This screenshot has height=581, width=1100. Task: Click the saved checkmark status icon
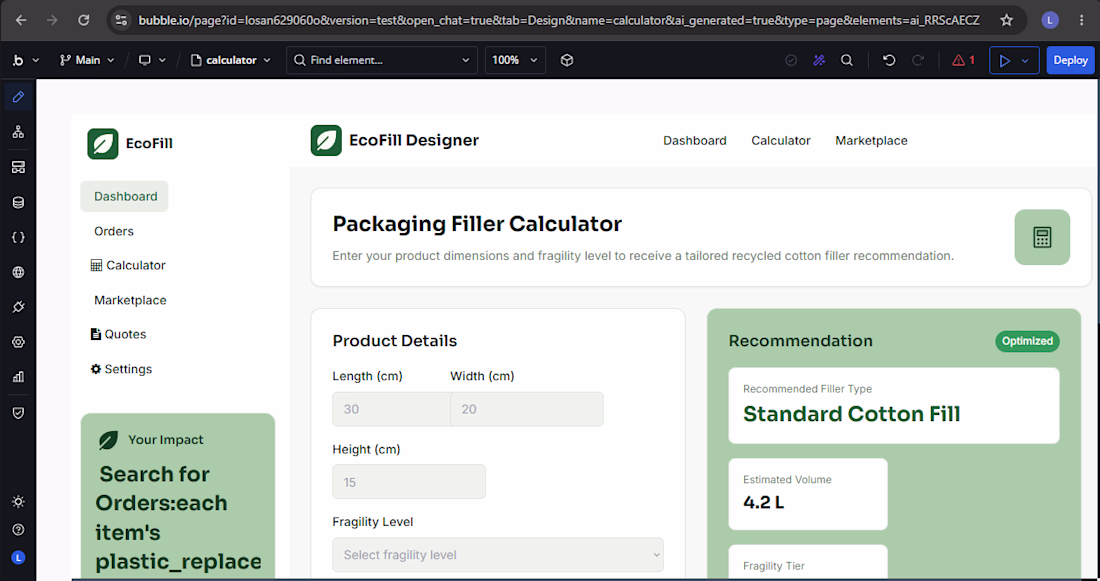pos(791,60)
